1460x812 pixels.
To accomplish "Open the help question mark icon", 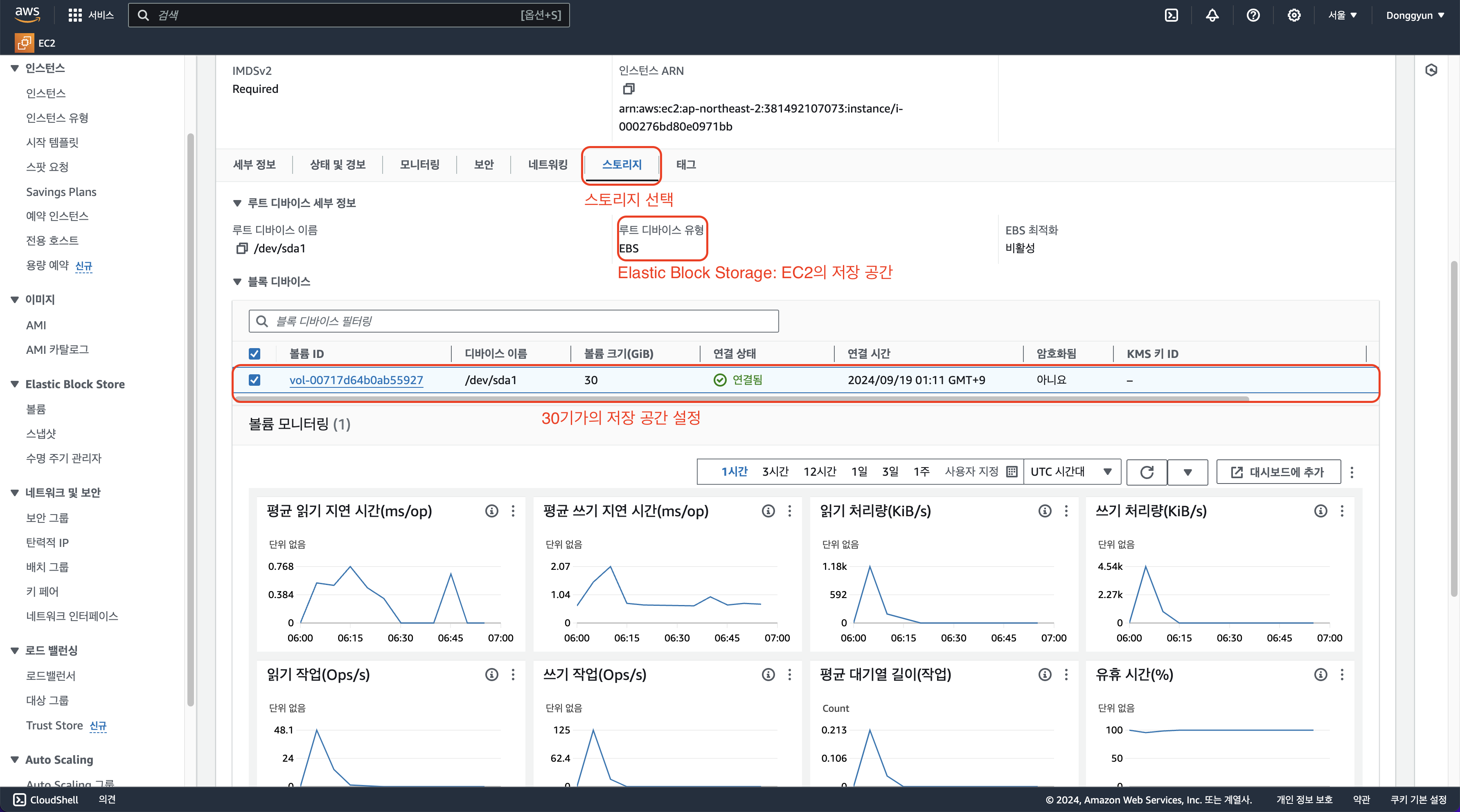I will 1253,15.
